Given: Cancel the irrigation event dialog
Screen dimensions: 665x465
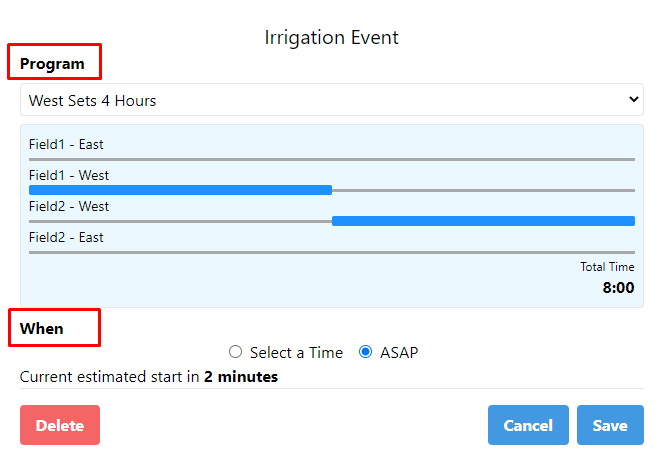Looking at the screenshot, I should pyautogui.click(x=528, y=425).
